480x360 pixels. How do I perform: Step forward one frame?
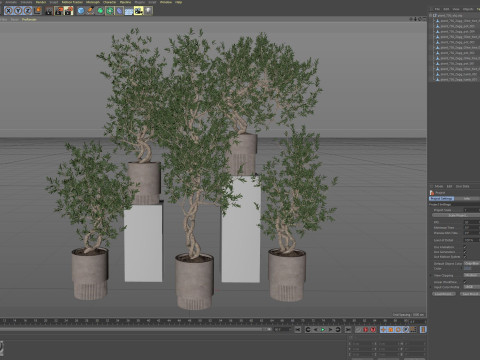tap(330, 329)
